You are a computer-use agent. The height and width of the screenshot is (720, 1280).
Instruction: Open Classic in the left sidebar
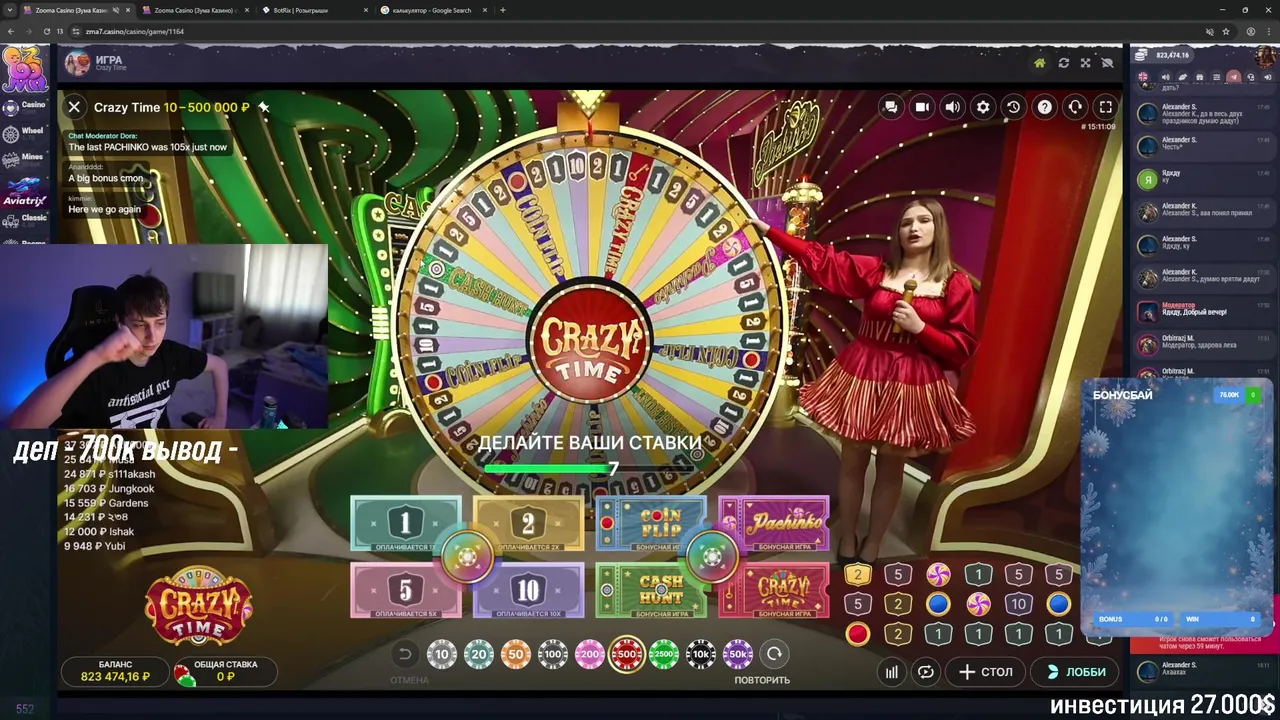[24, 218]
